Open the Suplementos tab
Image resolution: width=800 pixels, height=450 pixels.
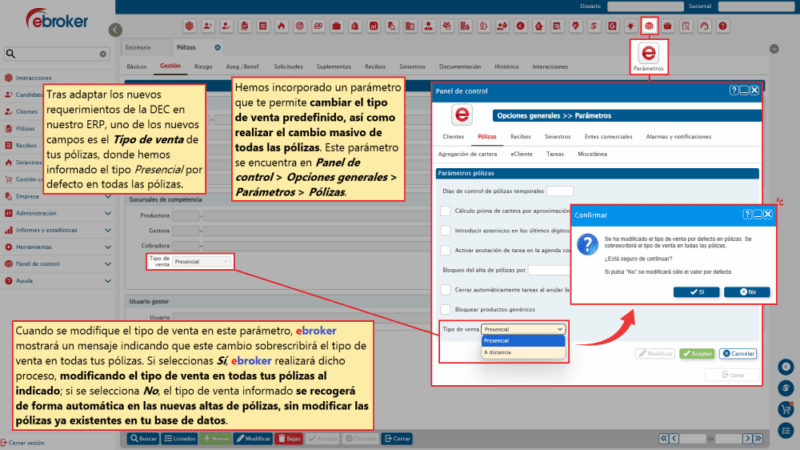[334, 66]
